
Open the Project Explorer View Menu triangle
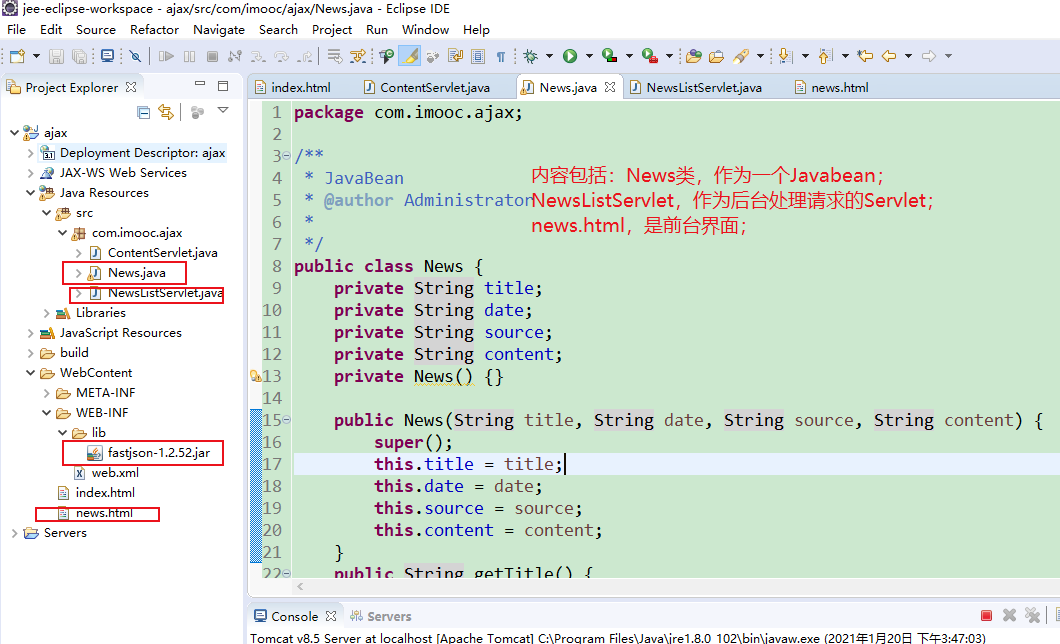point(223,110)
